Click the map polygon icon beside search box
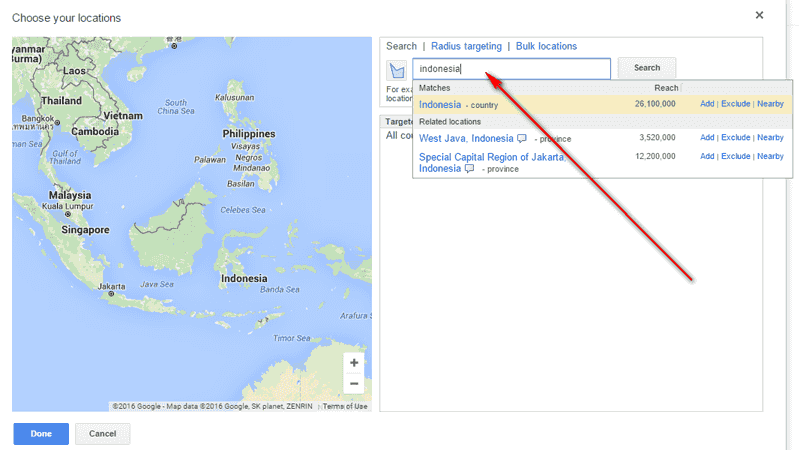This screenshot has height=450, width=800. point(397,70)
